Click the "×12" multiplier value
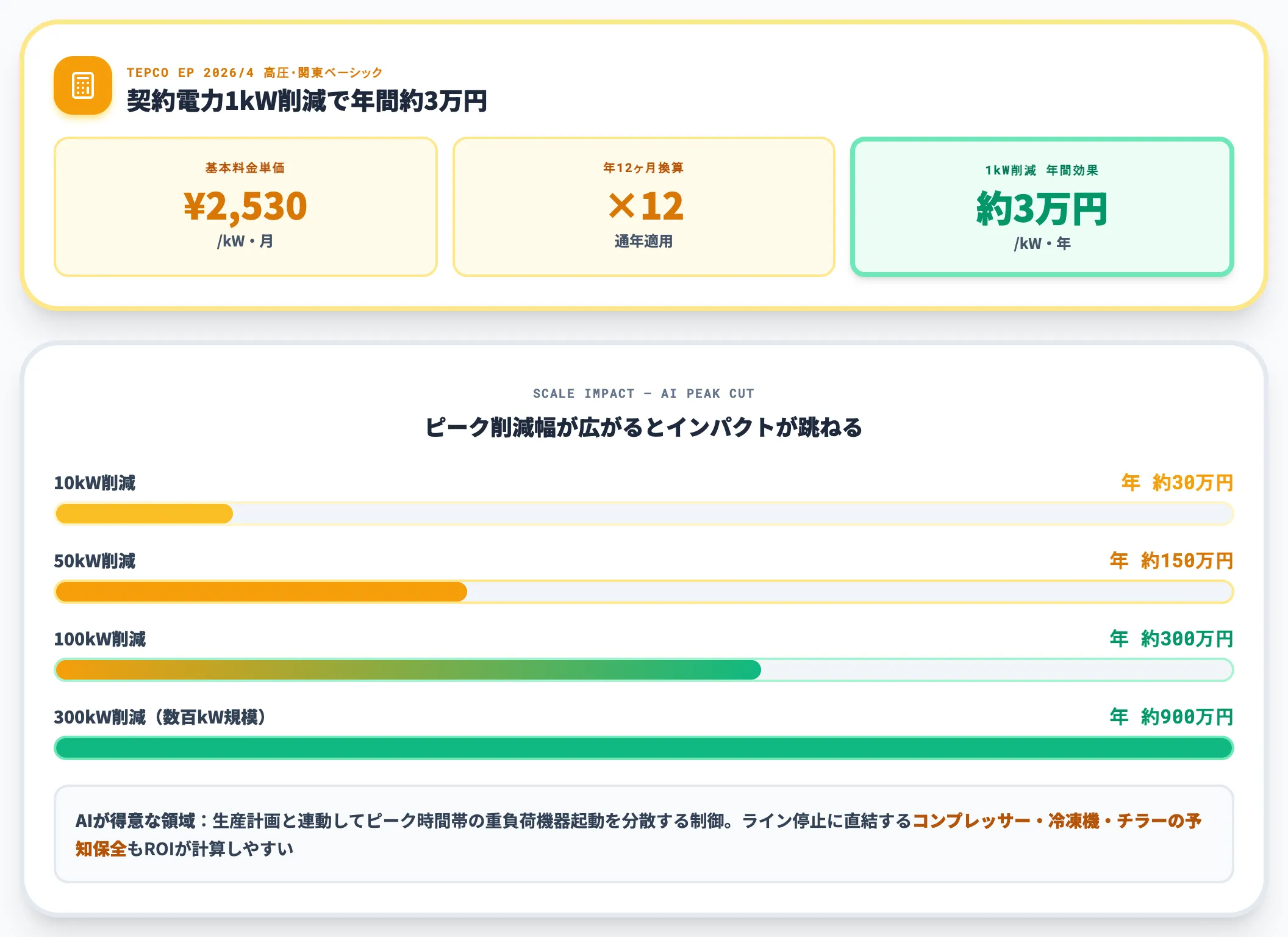1288x937 pixels. point(645,206)
